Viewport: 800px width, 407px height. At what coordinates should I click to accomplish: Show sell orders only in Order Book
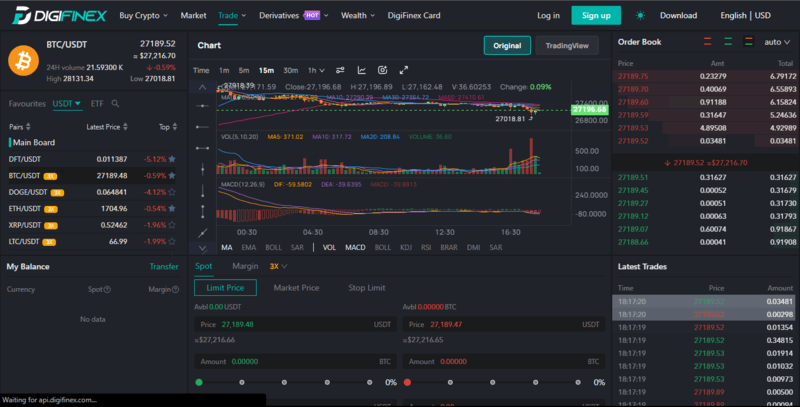pos(707,42)
